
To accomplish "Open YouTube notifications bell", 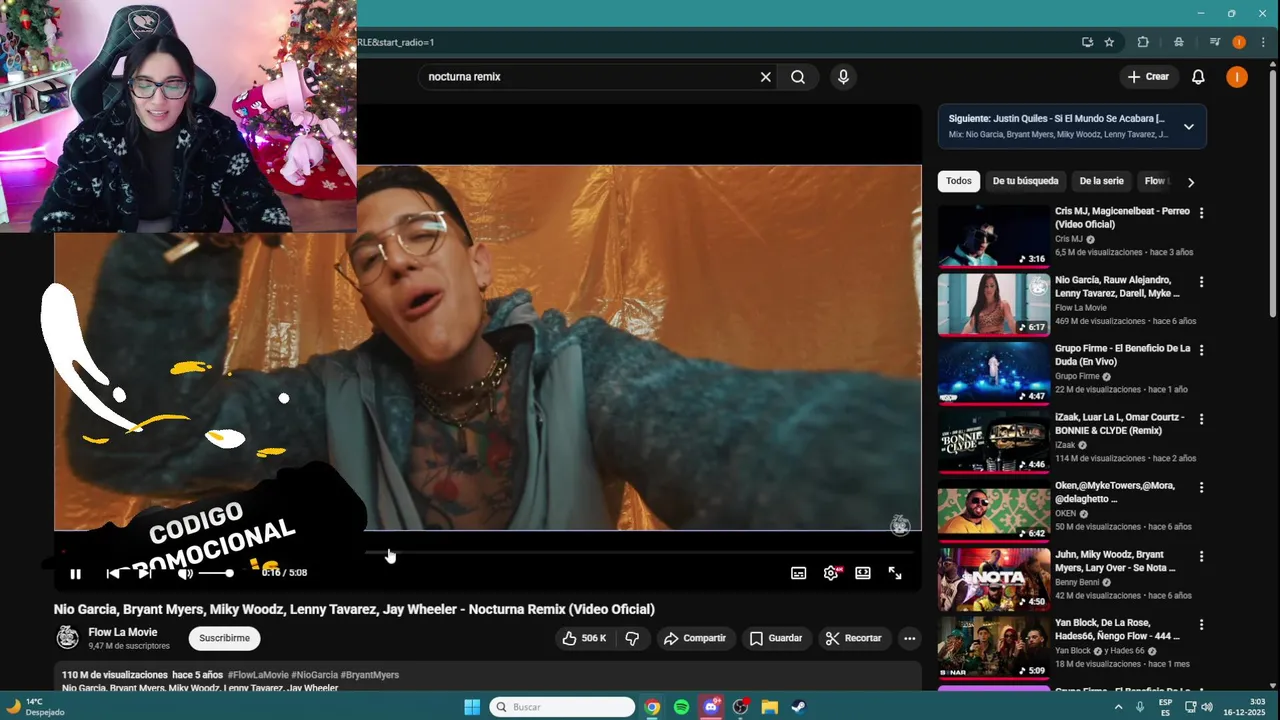I will (1198, 77).
